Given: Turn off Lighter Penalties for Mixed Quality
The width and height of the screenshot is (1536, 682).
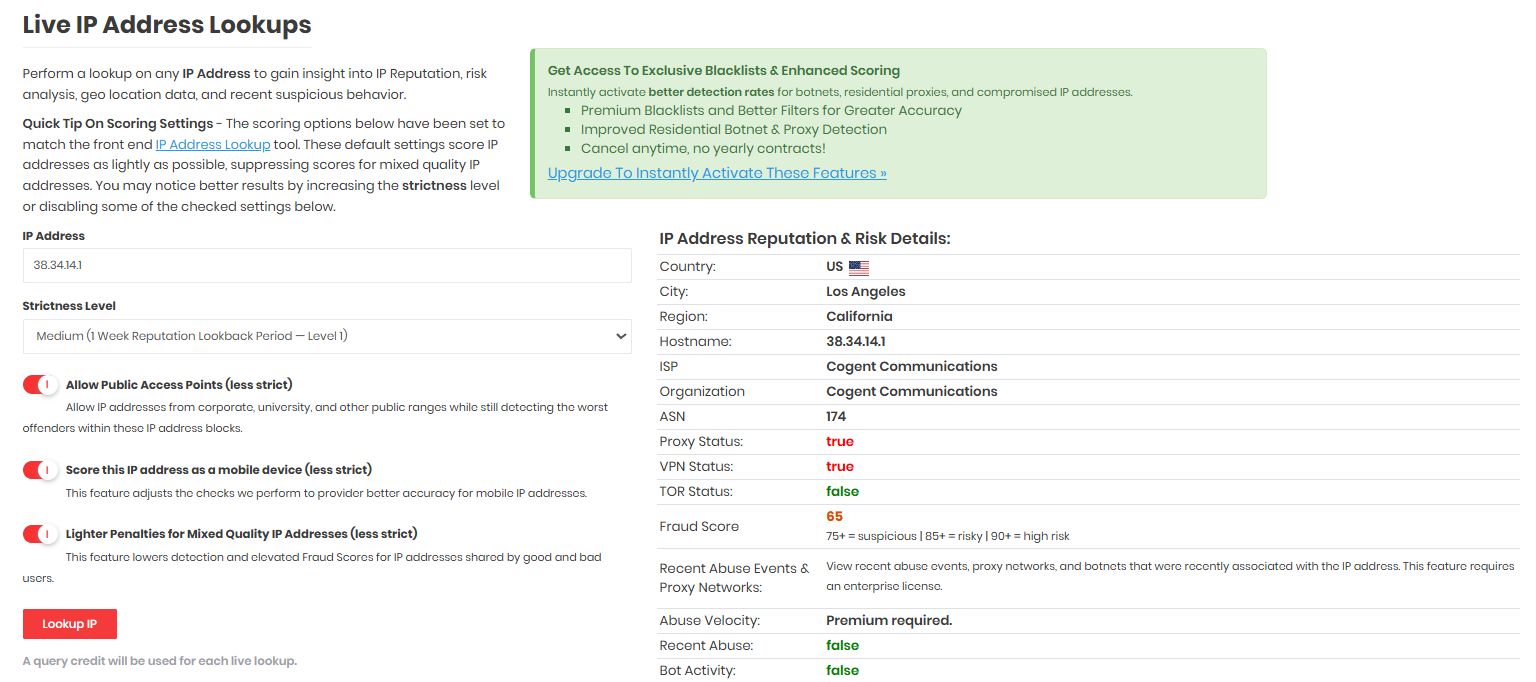Looking at the screenshot, I should (x=41, y=534).
